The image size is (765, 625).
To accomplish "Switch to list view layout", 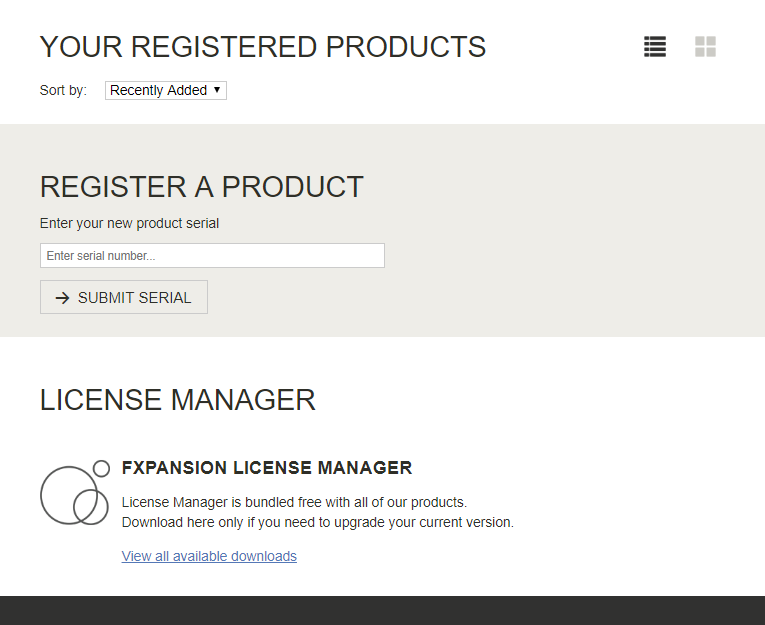I will [x=655, y=47].
